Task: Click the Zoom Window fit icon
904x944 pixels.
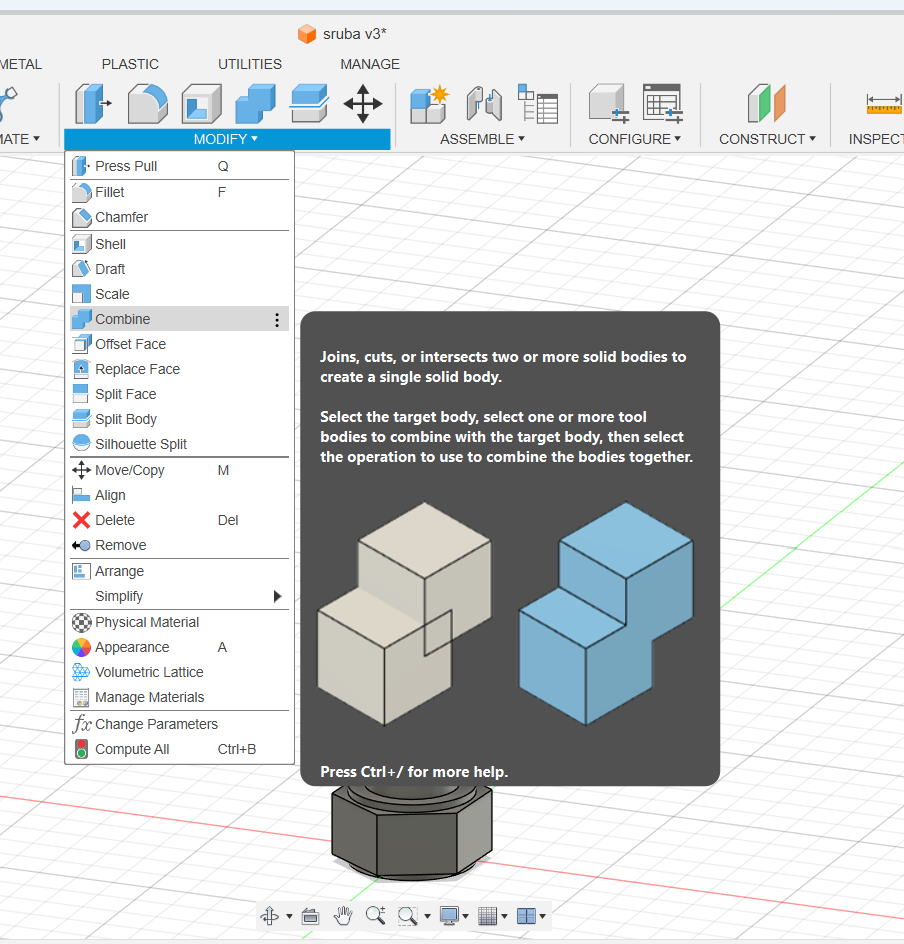Action: (408, 916)
